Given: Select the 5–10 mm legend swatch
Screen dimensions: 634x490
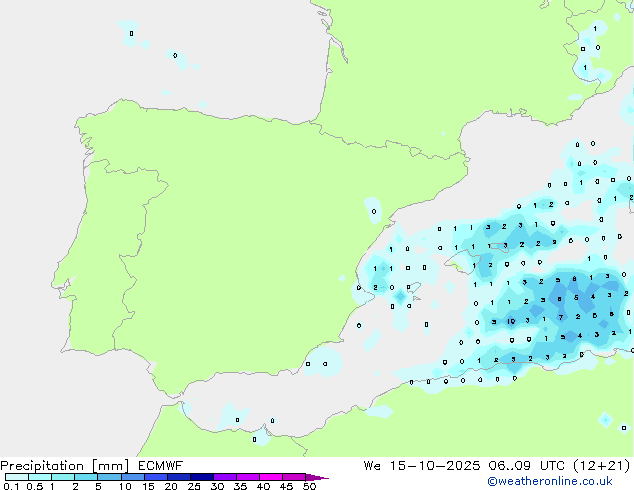Looking at the screenshot, I should [109, 477].
